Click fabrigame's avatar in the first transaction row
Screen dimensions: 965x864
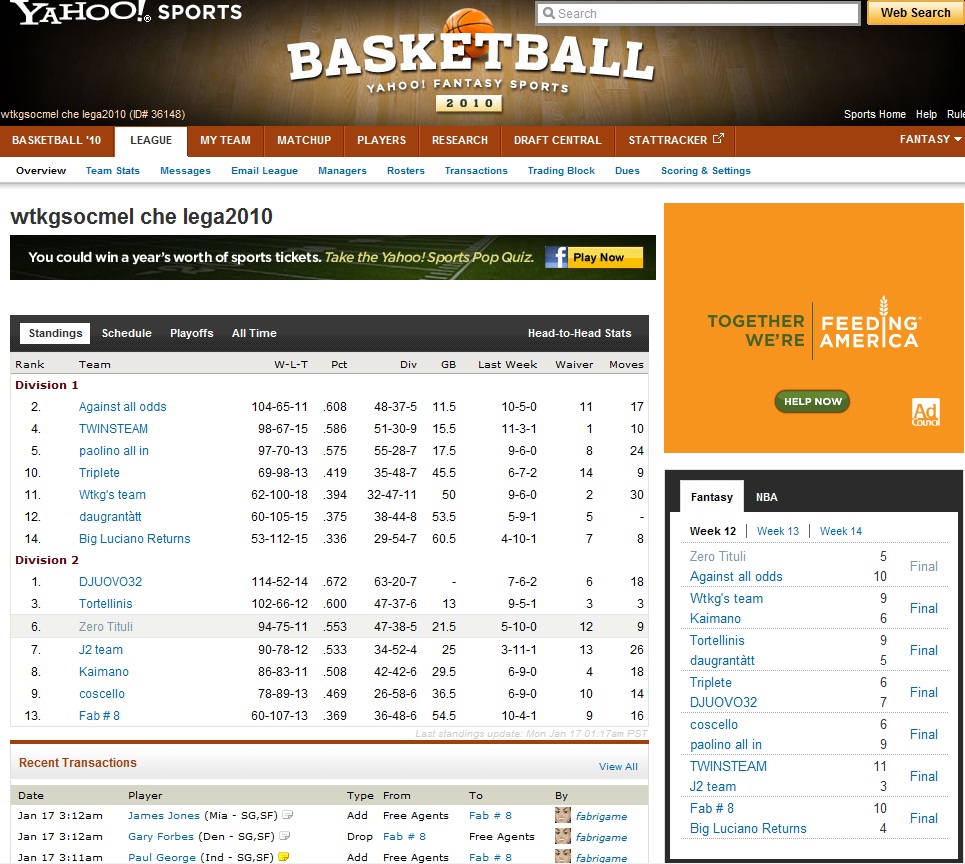click(x=563, y=815)
